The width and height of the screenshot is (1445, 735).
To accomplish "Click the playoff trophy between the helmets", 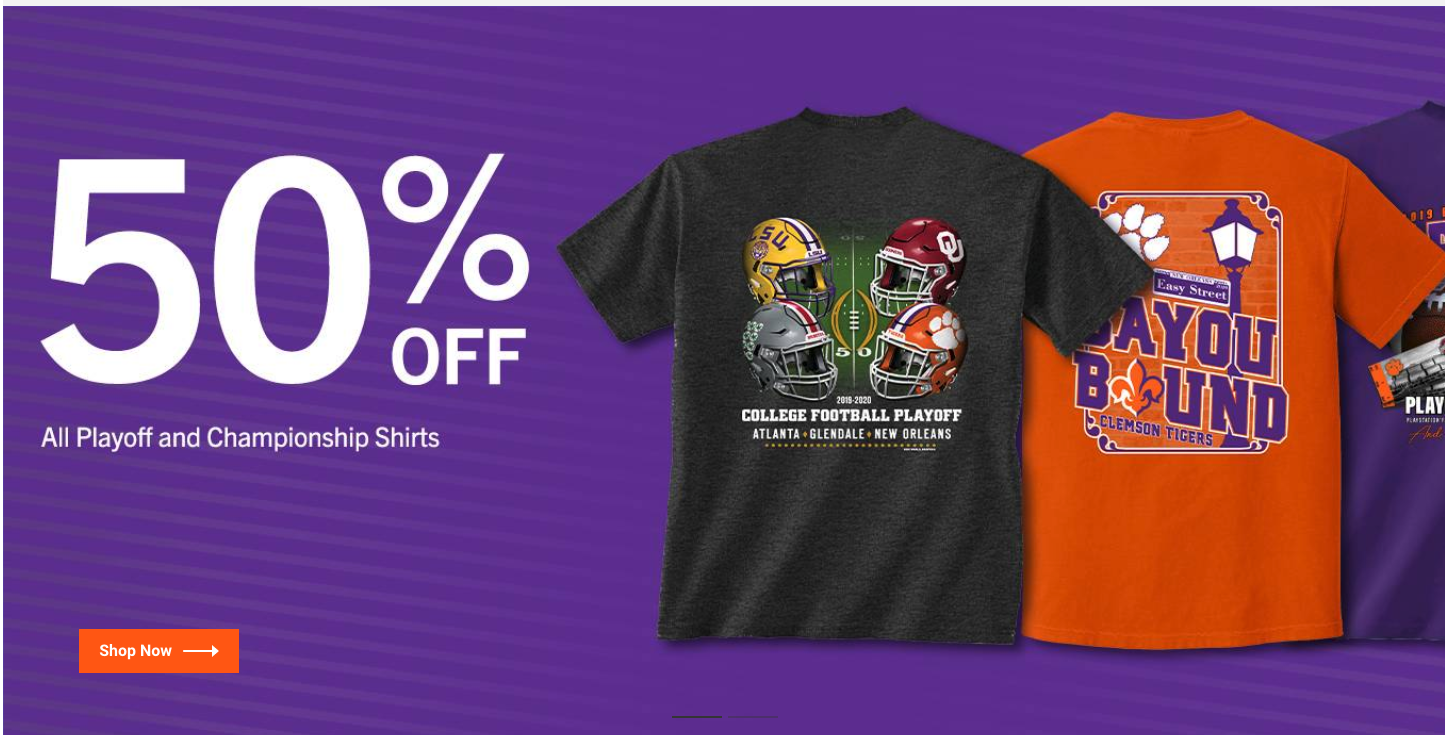I will pyautogui.click(x=852, y=317).
